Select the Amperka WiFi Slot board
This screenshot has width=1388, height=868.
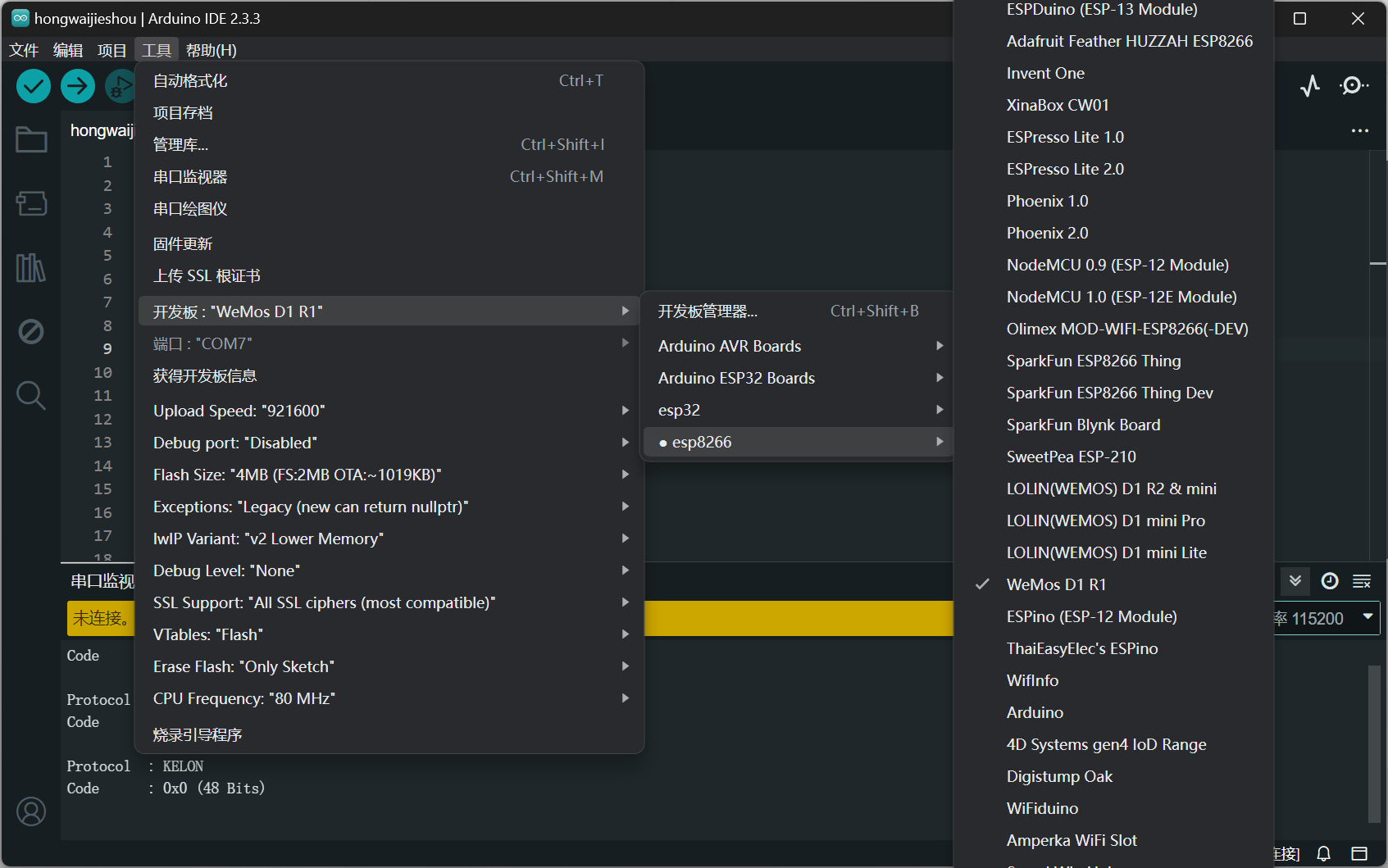click(x=1113, y=840)
